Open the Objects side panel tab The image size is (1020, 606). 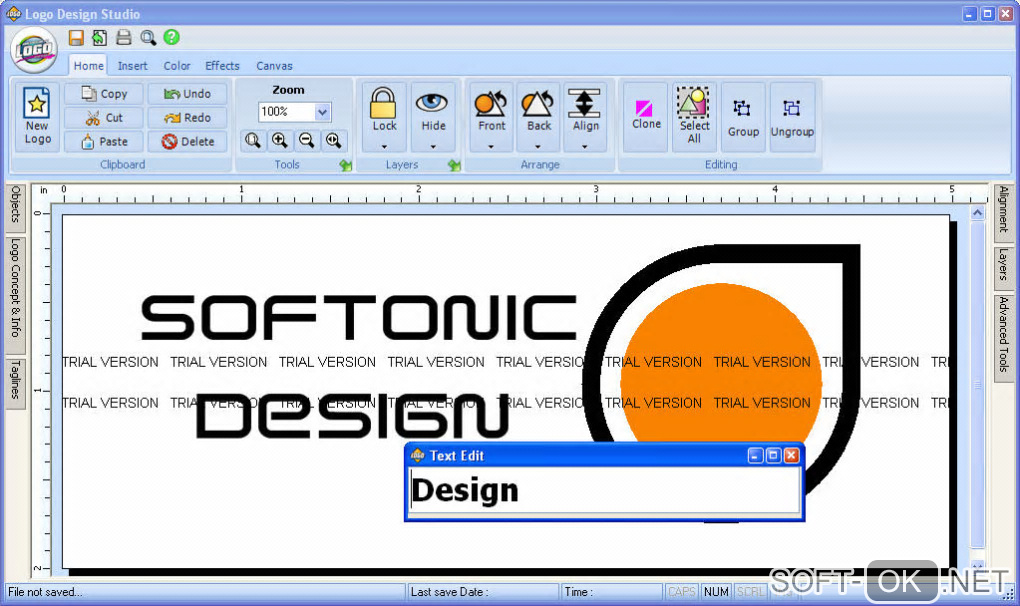[x=16, y=207]
